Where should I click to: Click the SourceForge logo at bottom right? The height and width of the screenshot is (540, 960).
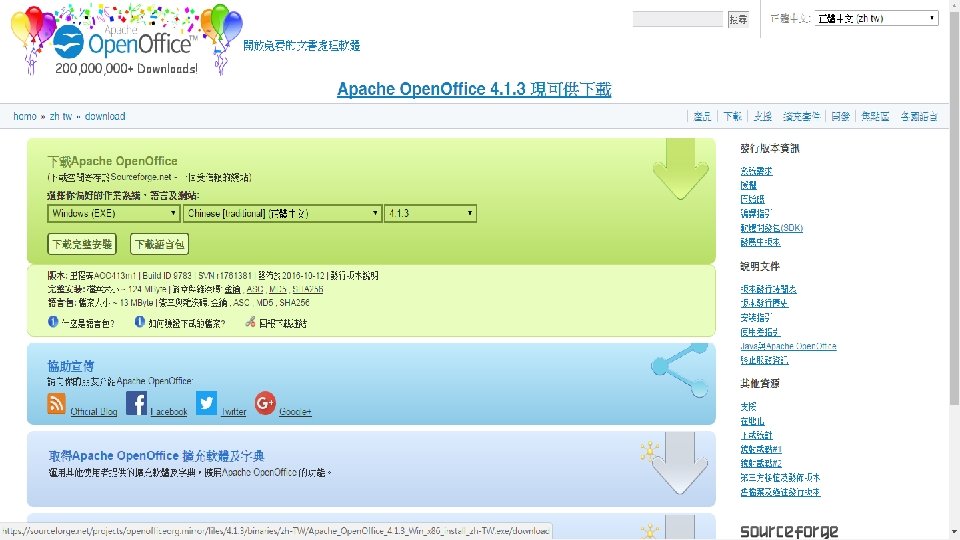point(789,531)
